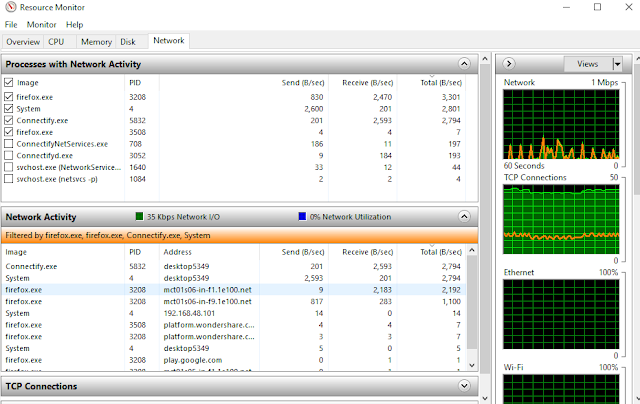
Task: Uncheck the Connectify.exe checkbox
Action: (9, 120)
